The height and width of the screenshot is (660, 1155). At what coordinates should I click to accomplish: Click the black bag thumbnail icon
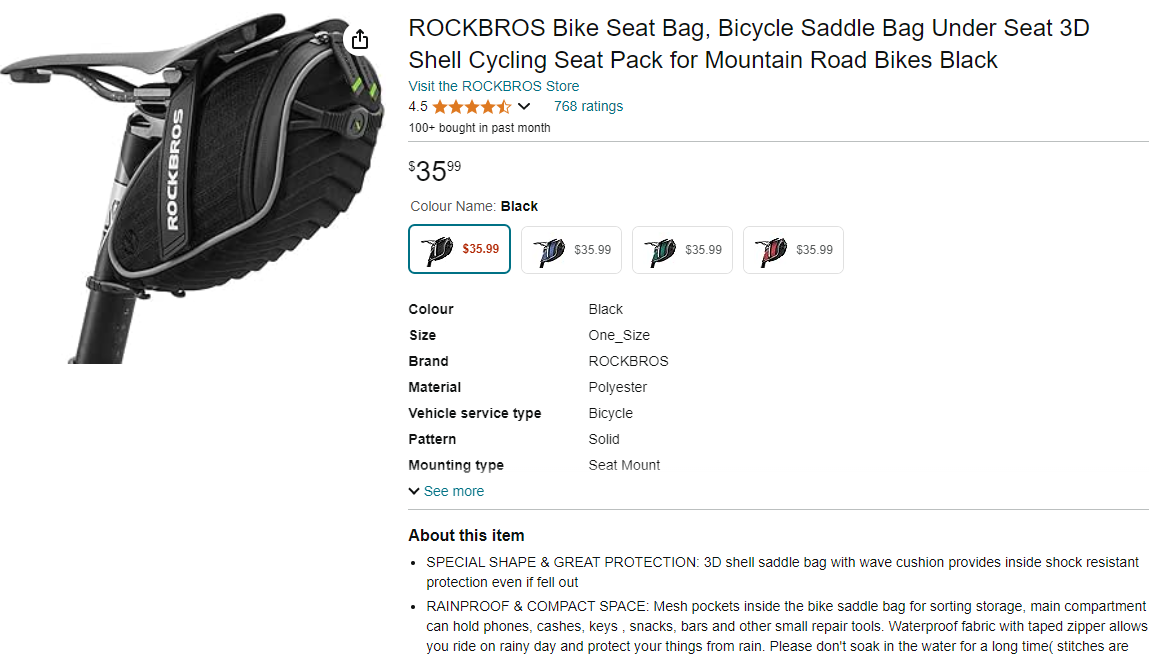437,250
